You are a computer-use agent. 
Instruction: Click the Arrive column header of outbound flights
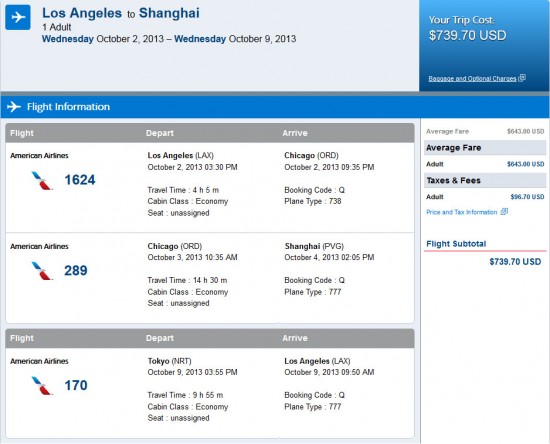(x=295, y=133)
